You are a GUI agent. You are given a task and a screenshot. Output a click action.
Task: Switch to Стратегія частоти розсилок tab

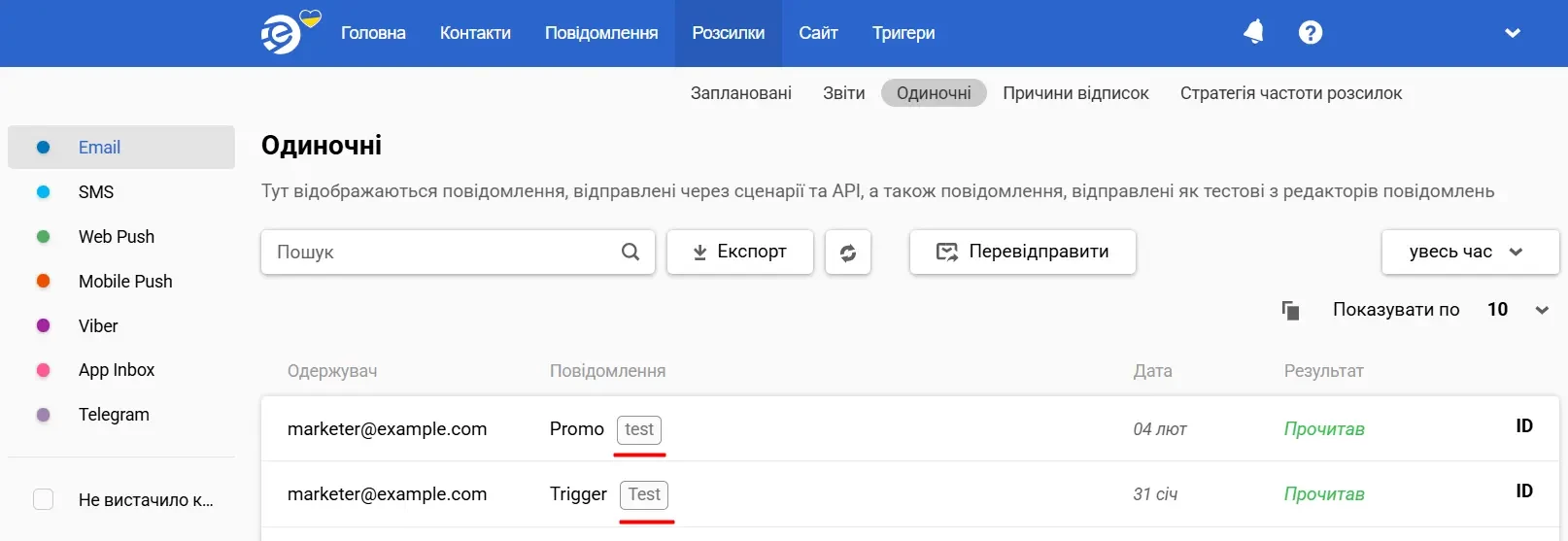click(x=1291, y=93)
